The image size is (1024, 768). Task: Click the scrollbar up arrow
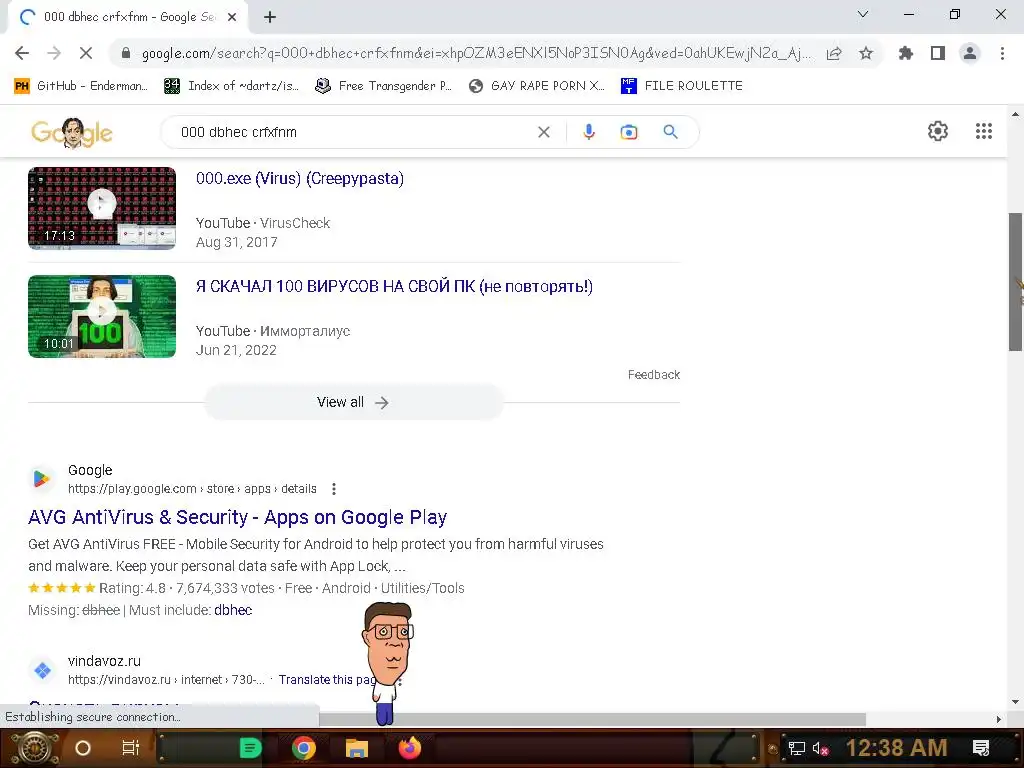pyautogui.click(x=1016, y=114)
